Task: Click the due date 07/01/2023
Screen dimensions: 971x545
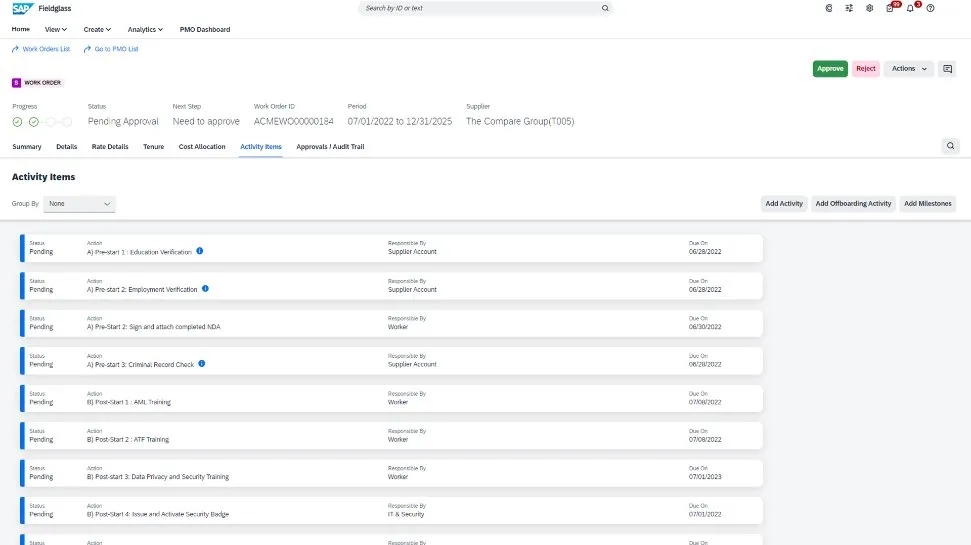Action: [705, 477]
